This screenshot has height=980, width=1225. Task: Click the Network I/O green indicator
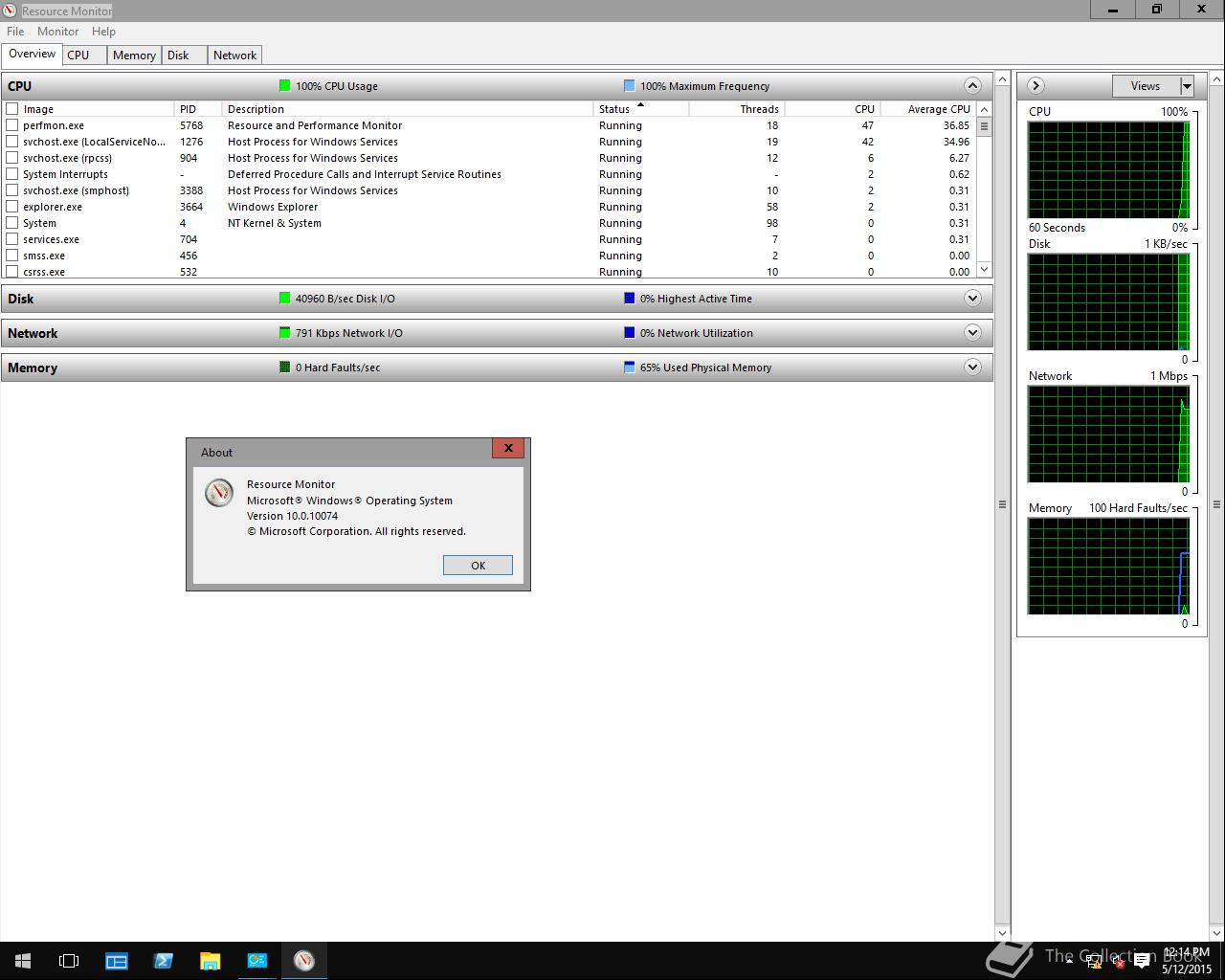point(284,333)
